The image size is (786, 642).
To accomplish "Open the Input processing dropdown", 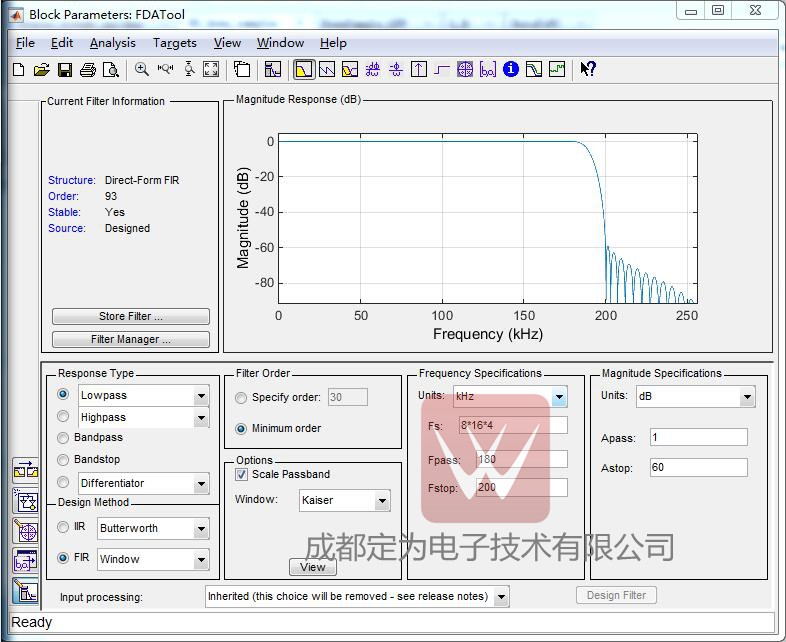I will click(501, 597).
